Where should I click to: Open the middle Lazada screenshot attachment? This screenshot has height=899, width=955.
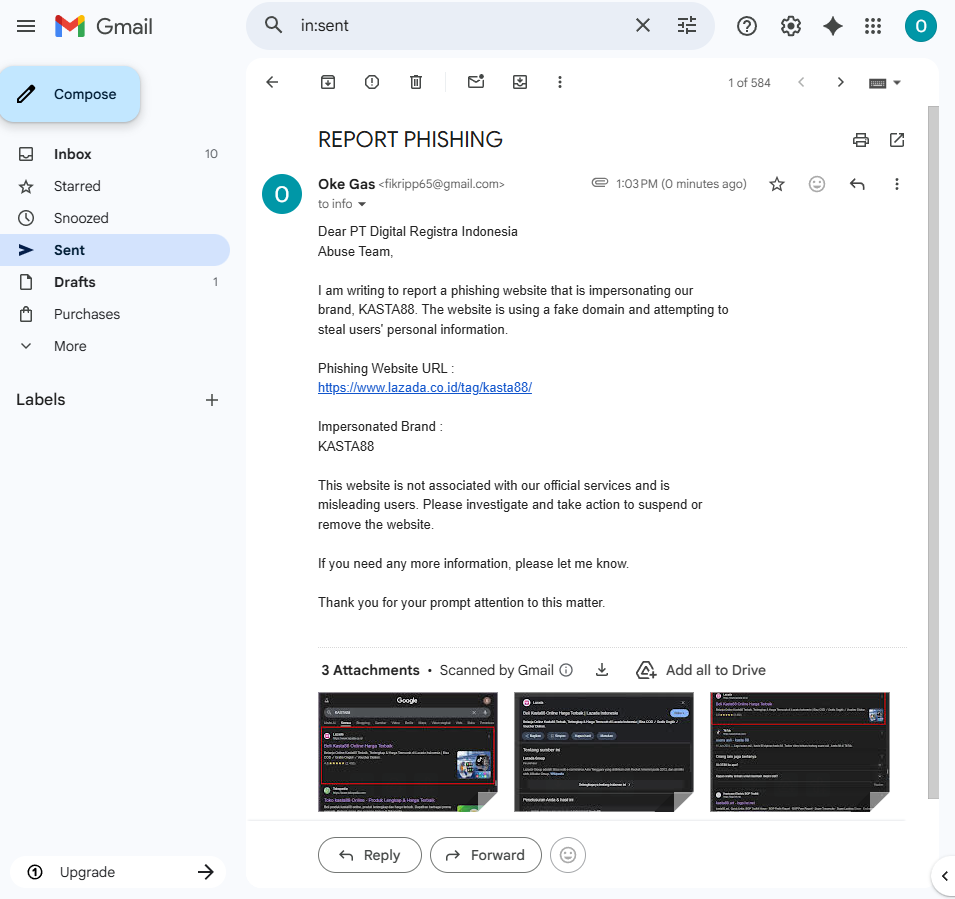pyautogui.click(x=604, y=752)
